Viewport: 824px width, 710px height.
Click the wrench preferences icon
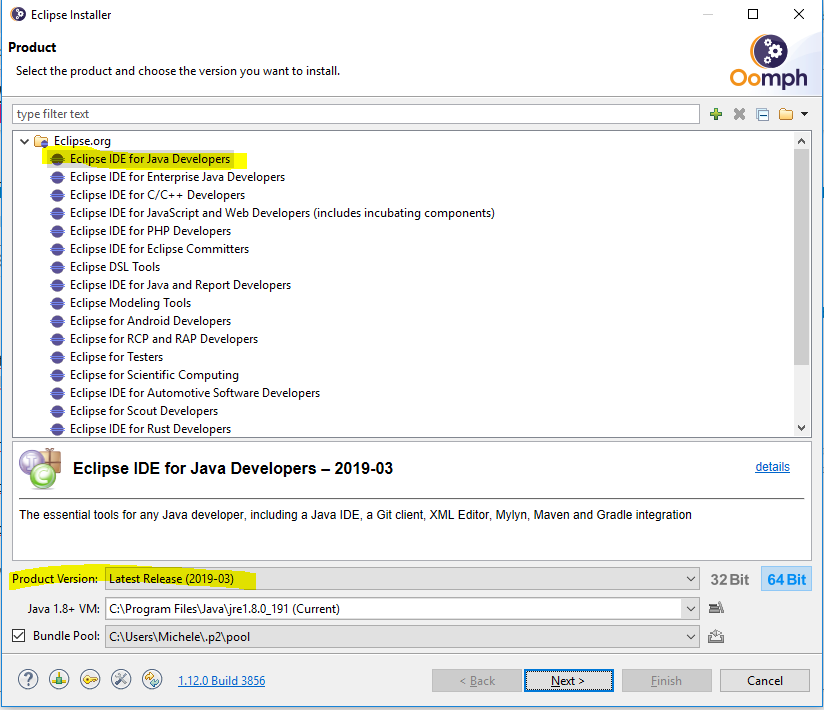coord(121,680)
